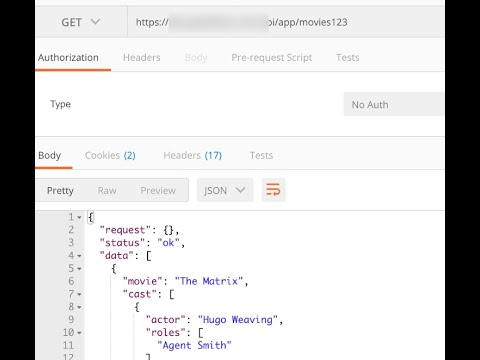Screen dimensions: 480x360
Task: Open the response Tests tab
Action: [x=262, y=155]
